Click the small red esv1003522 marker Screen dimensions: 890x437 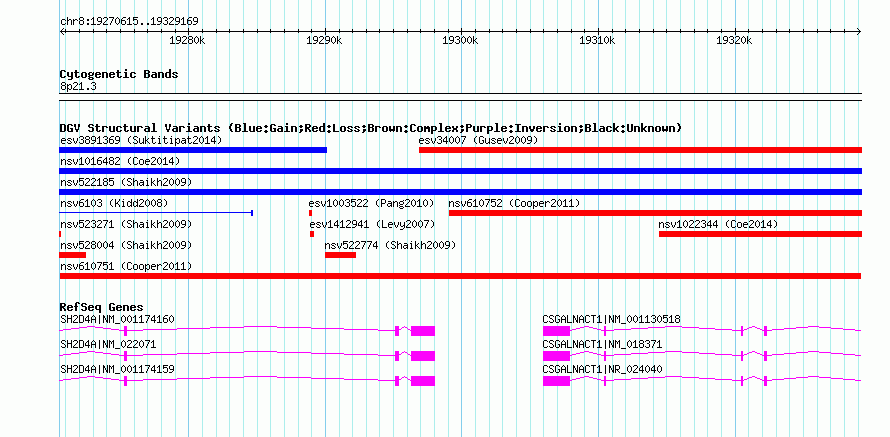point(310,213)
